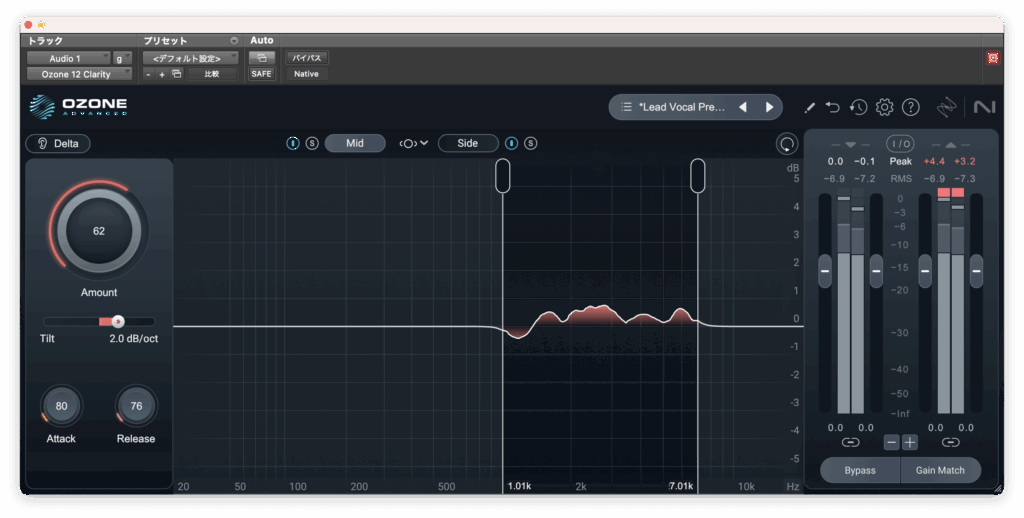Click the undo arrow icon
Viewport: 1024px width, 518px height.
[x=833, y=107]
